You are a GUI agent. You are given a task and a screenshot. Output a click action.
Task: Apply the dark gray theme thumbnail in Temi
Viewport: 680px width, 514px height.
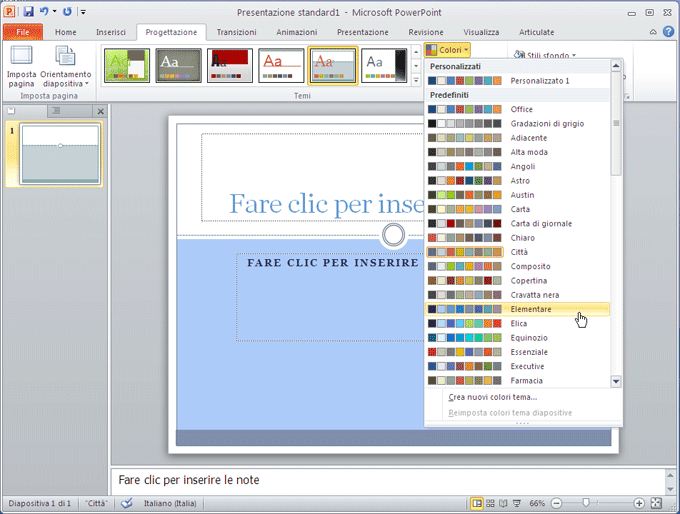178,65
